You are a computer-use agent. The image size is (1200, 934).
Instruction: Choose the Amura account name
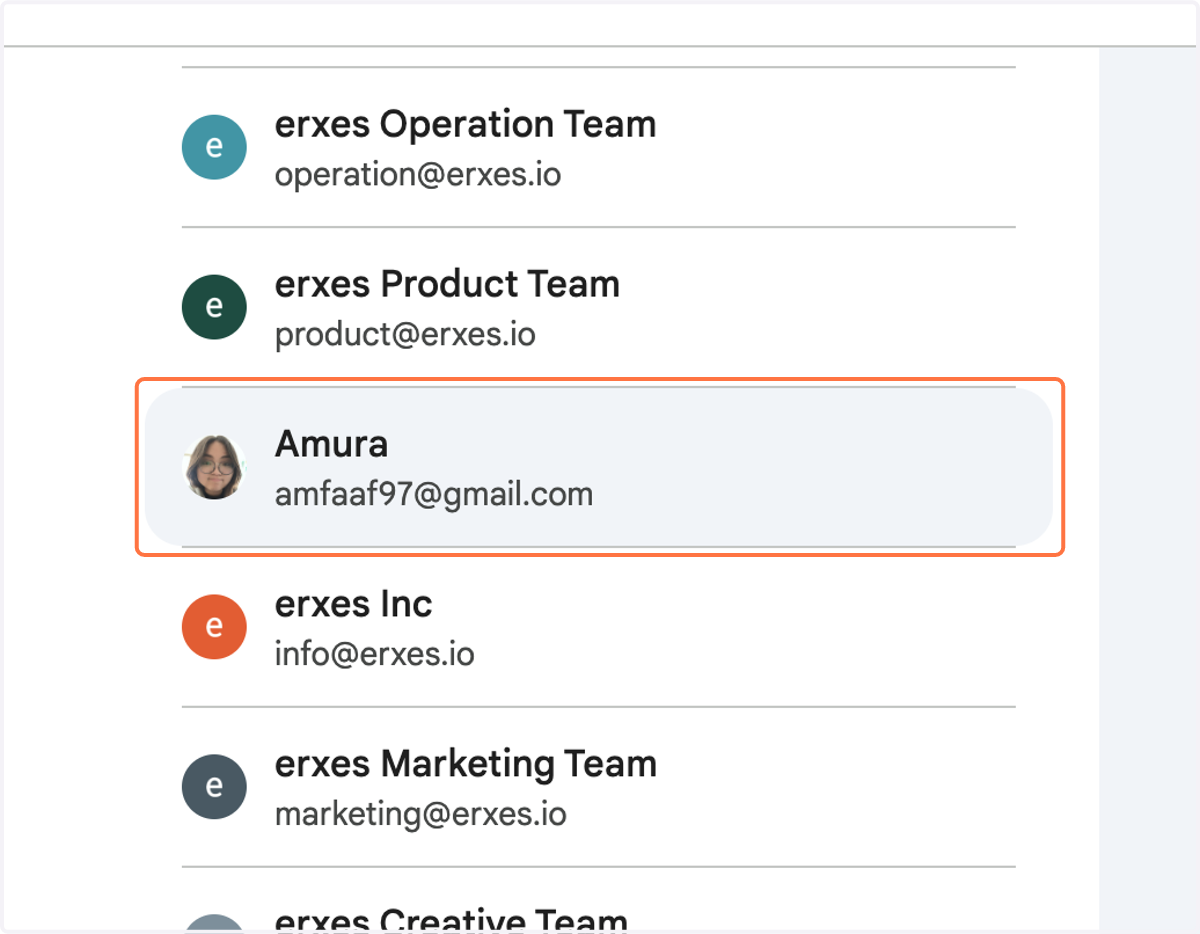click(x=331, y=445)
